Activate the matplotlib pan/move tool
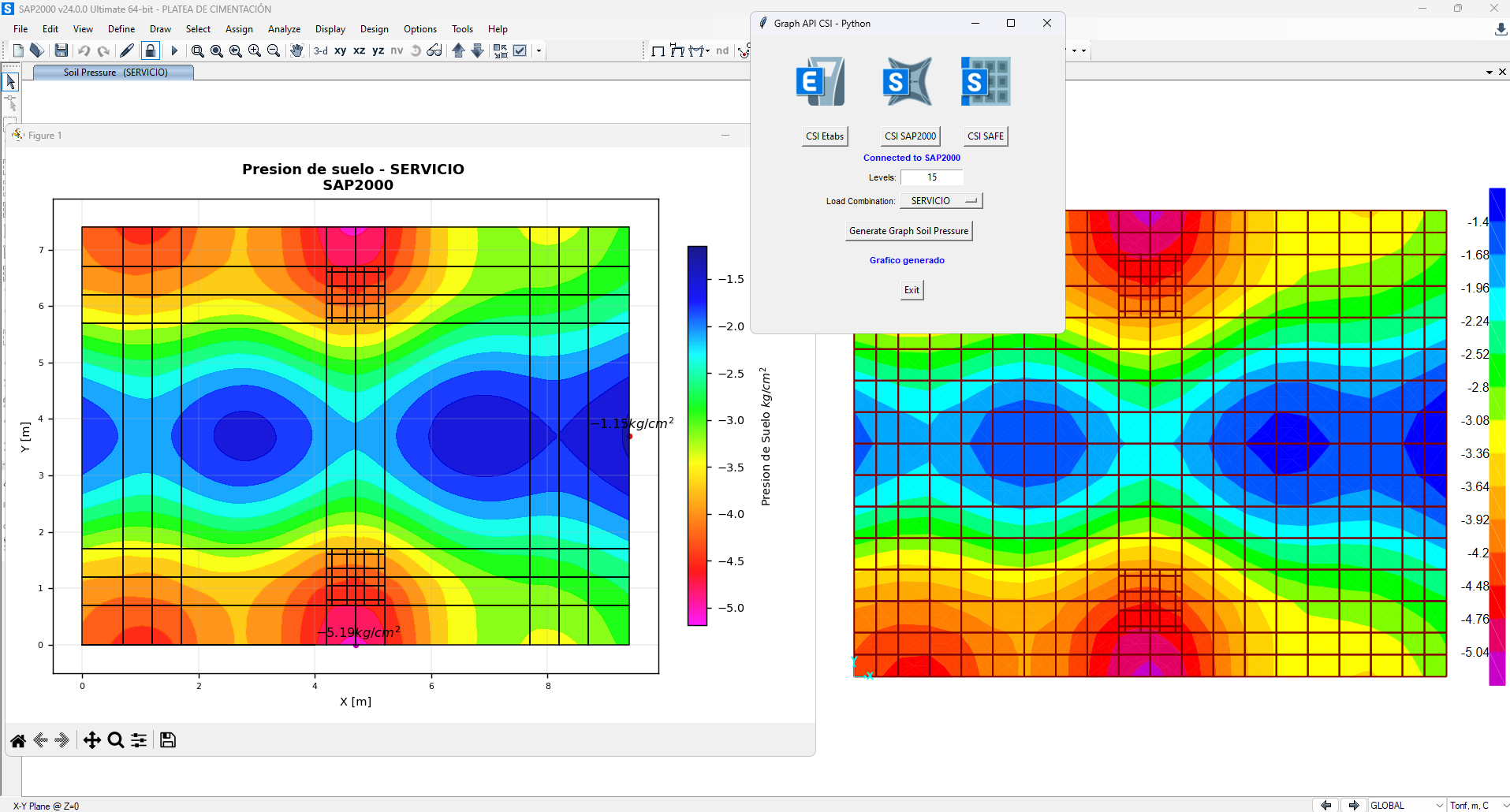The height and width of the screenshot is (812, 1510). (x=91, y=740)
